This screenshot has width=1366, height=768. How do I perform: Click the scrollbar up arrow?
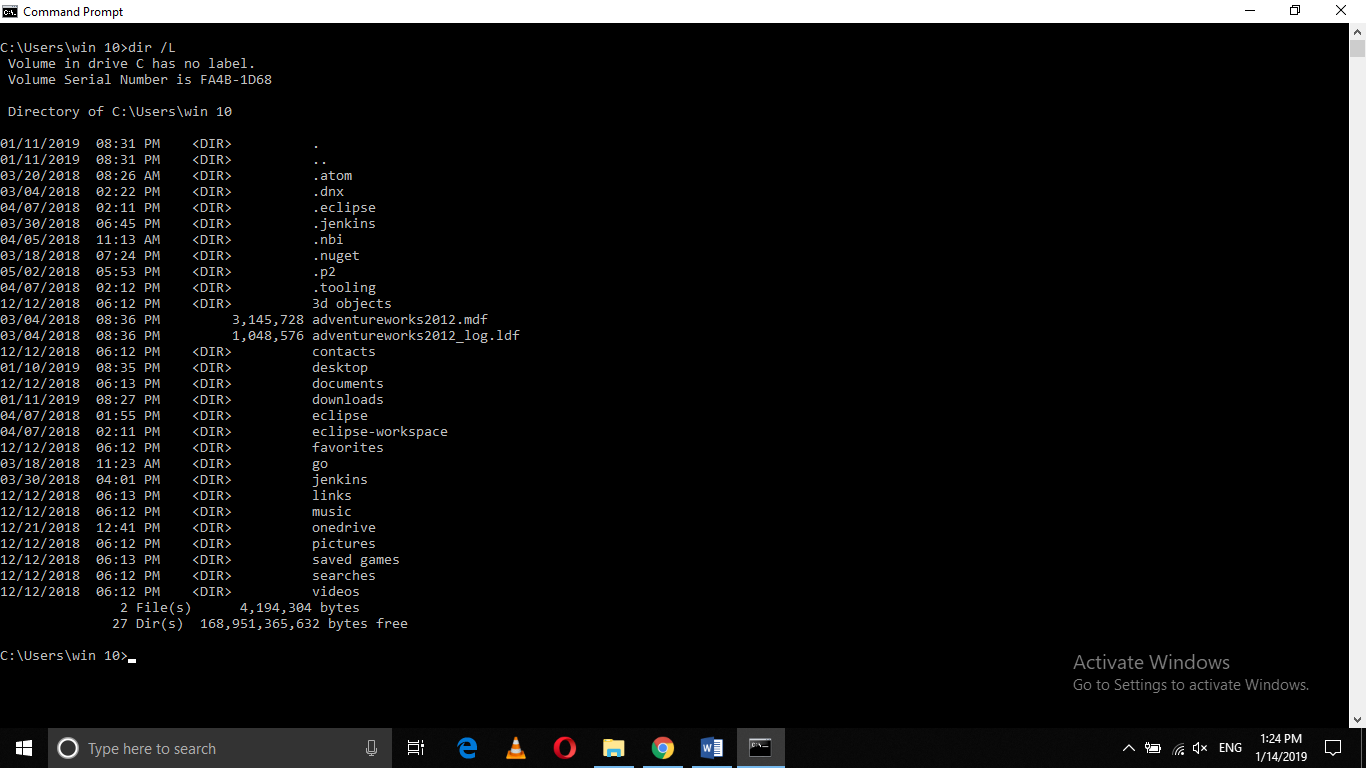tap(1357, 31)
